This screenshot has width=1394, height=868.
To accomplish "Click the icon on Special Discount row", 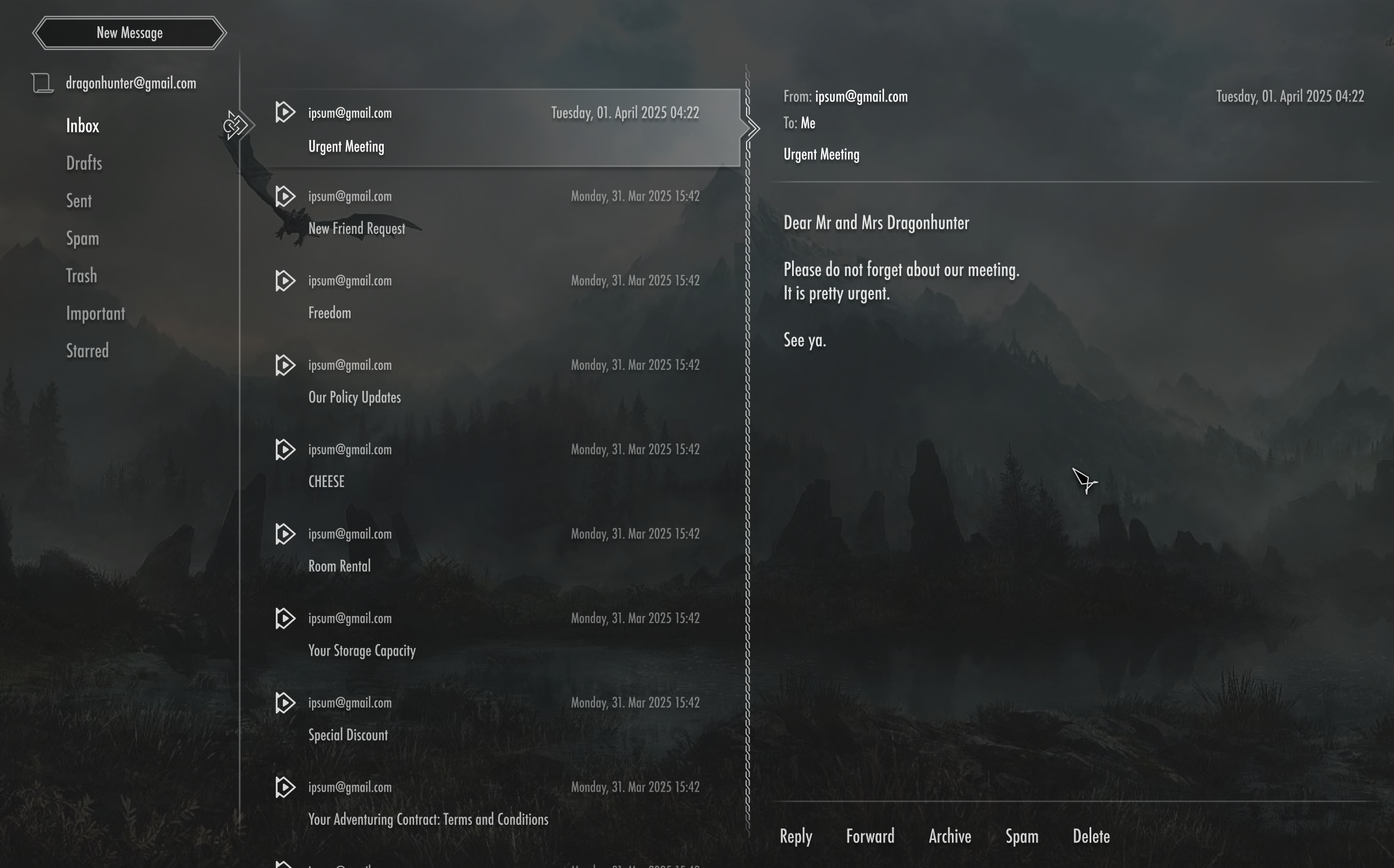I will (285, 702).
